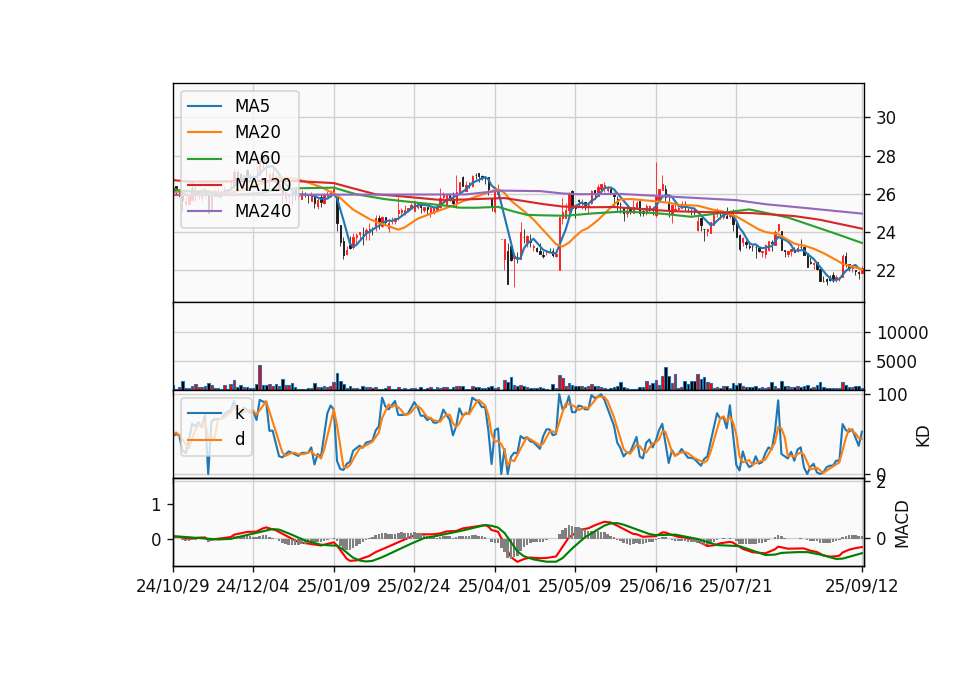This screenshot has height=690, width=960.
Task: Click the k legend label in KD panel
Action: tap(239, 413)
